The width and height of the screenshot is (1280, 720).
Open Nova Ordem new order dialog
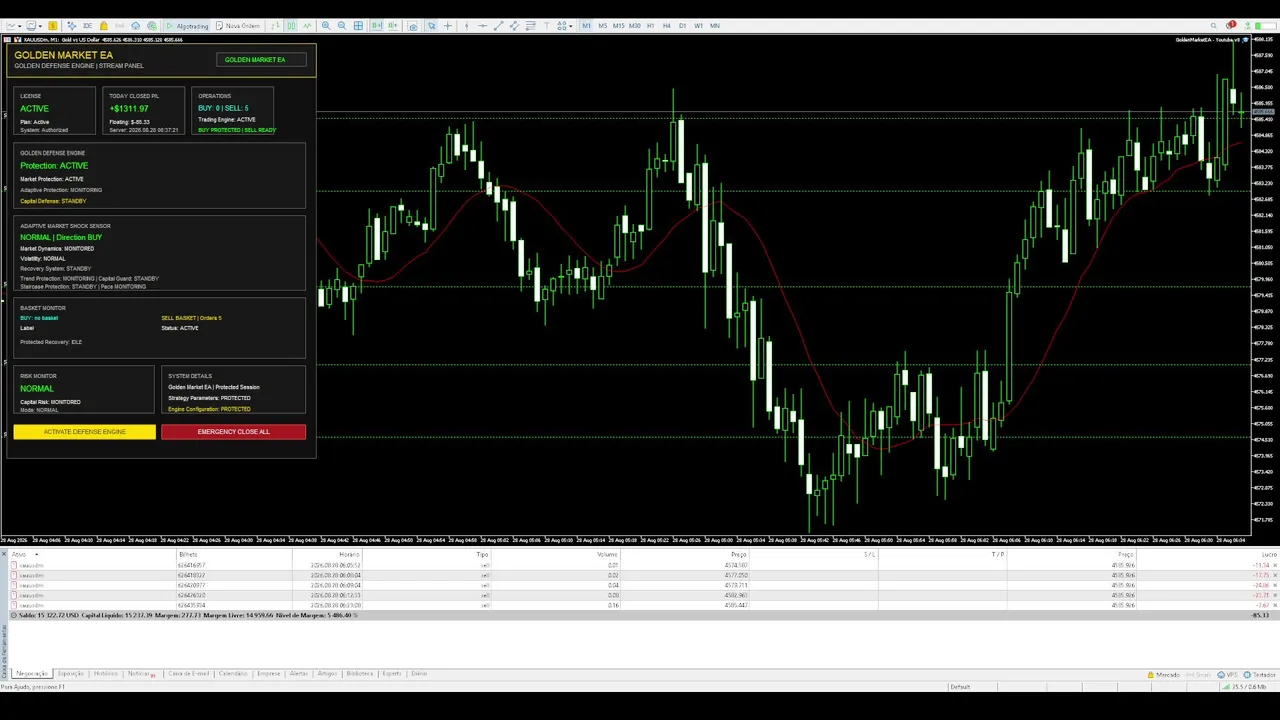tap(239, 26)
